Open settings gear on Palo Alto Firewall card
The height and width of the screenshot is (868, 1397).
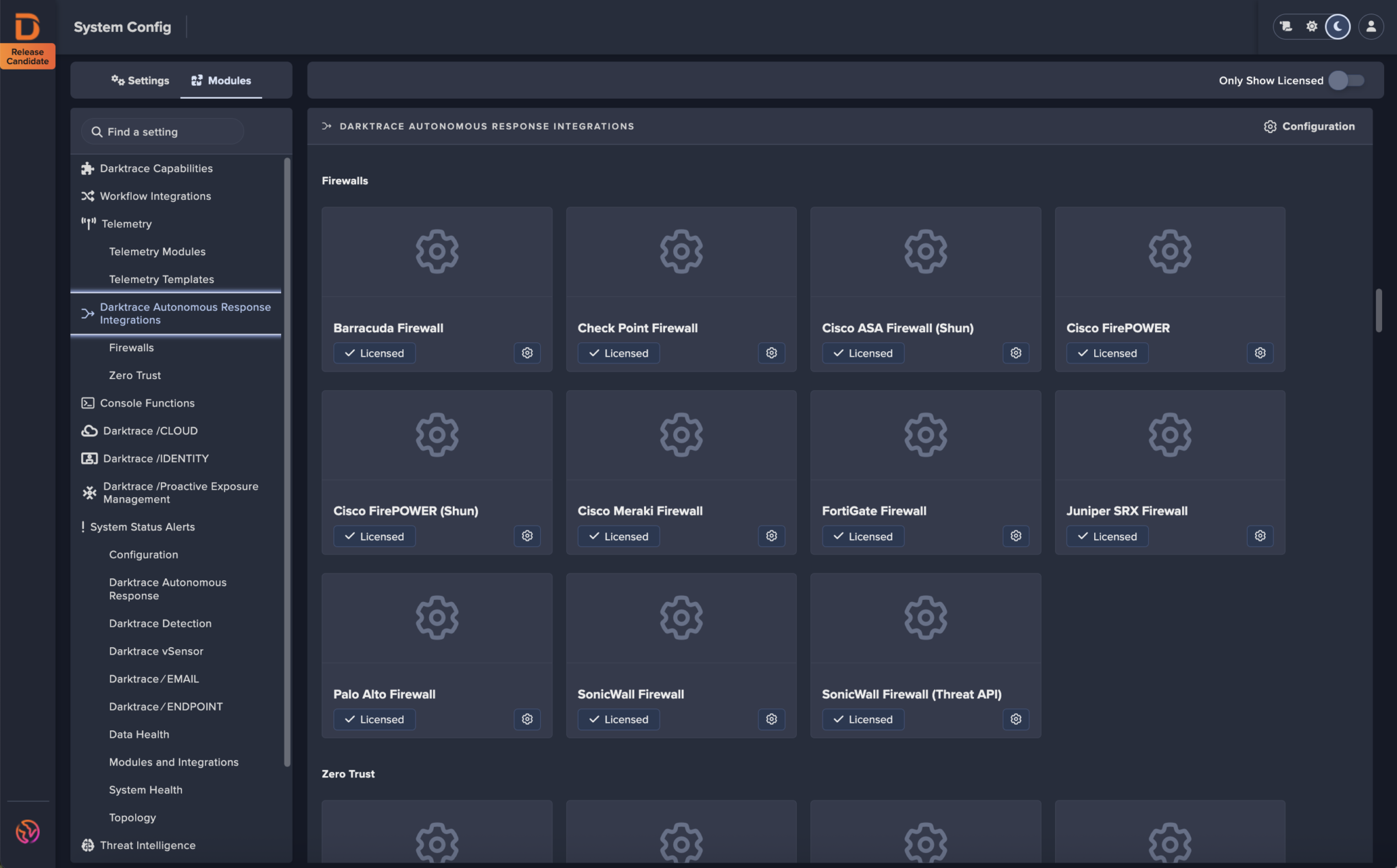(527, 719)
